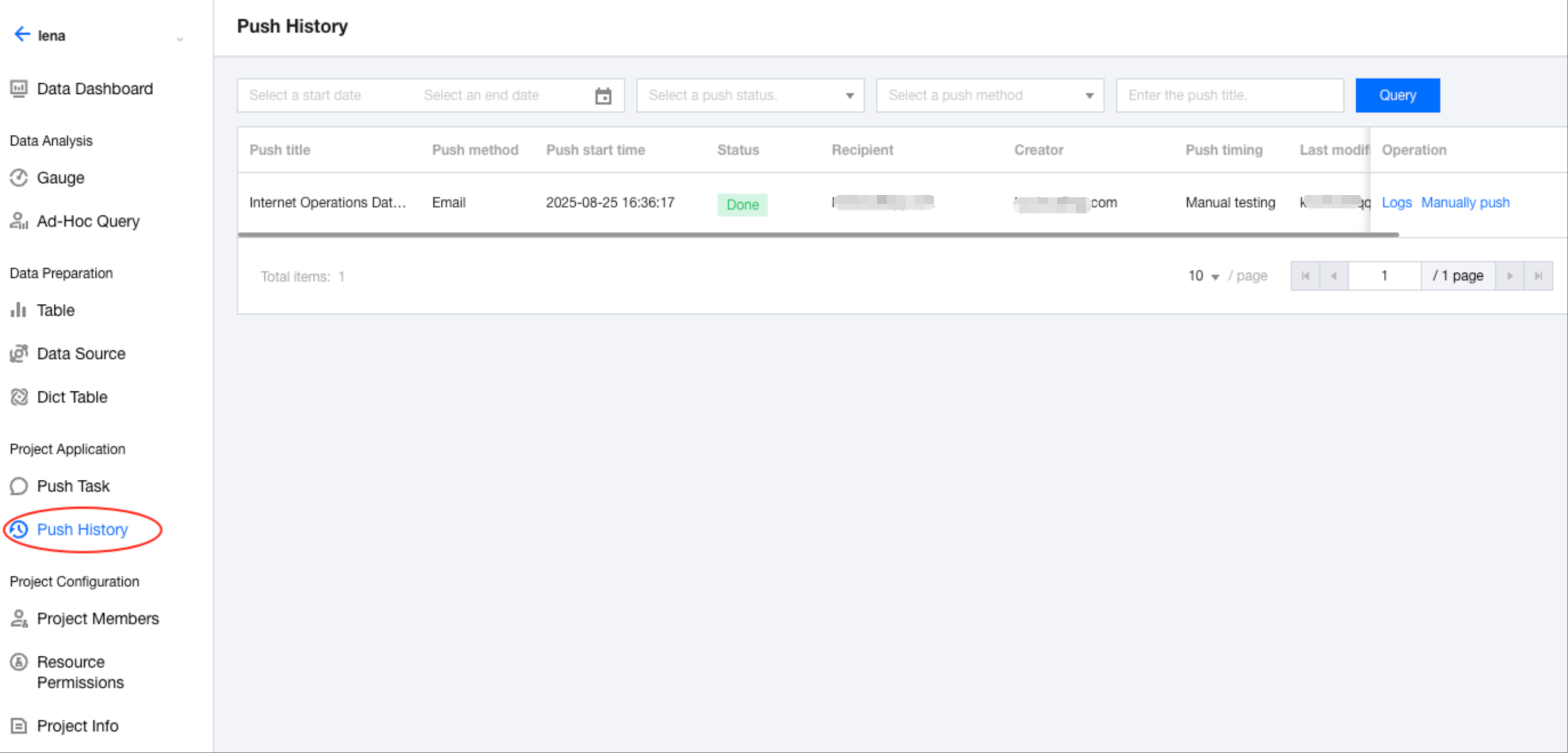Open the push method dropdown
This screenshot has height=753, width=1568.
pyautogui.click(x=990, y=95)
